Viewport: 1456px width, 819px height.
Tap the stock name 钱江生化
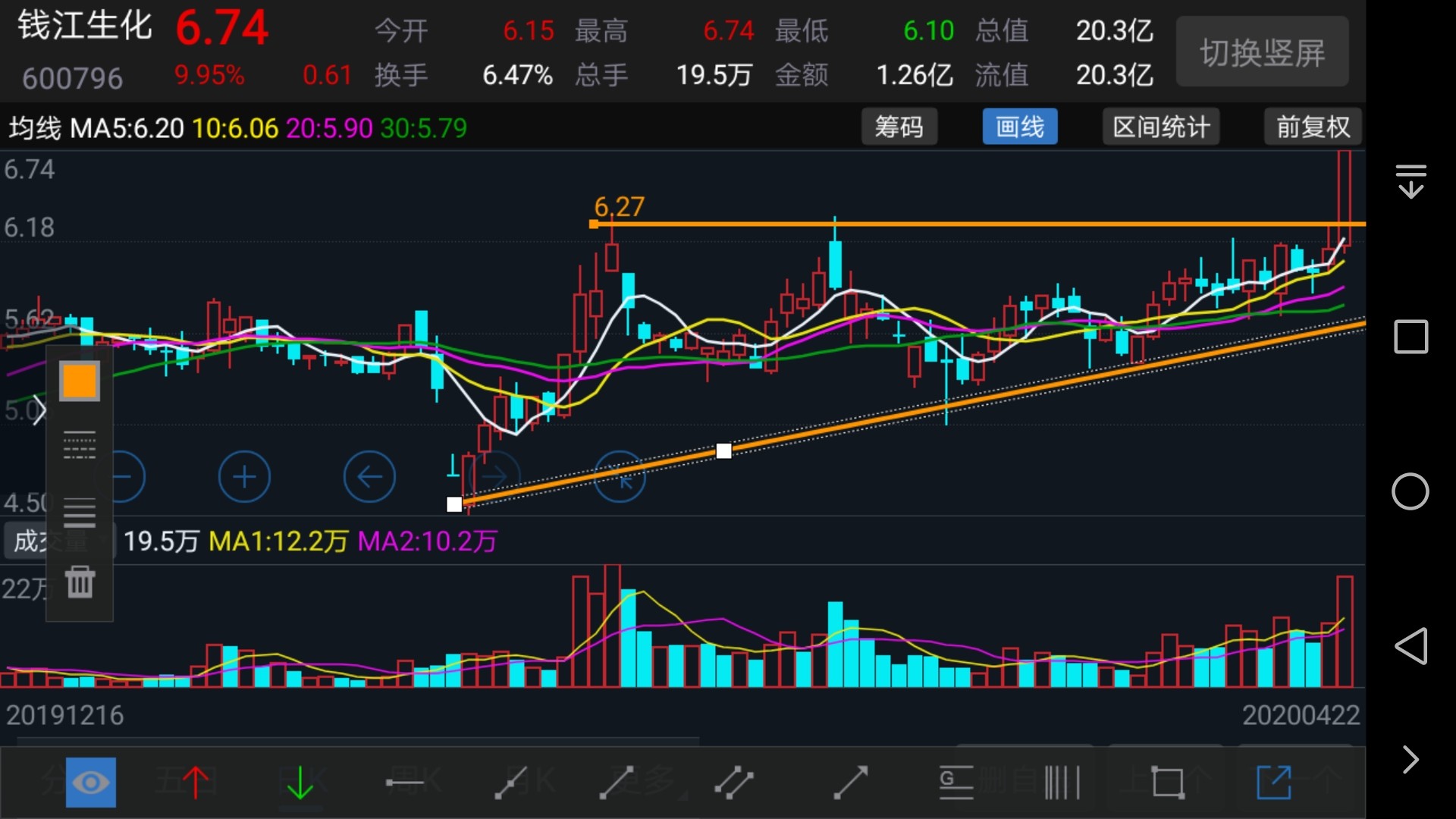click(84, 26)
